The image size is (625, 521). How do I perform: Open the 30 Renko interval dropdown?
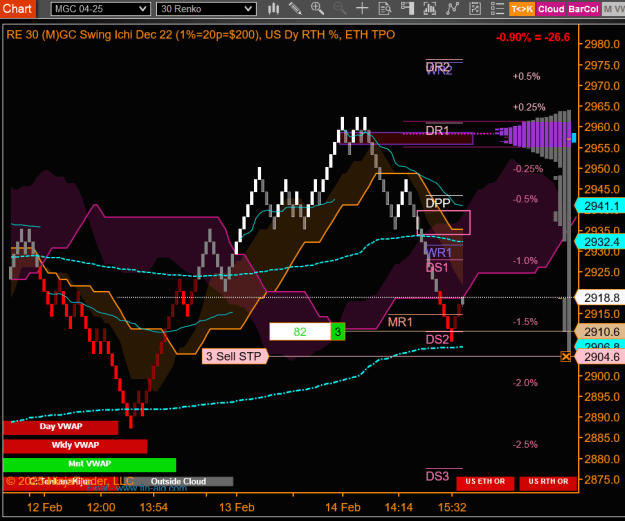tap(206, 9)
